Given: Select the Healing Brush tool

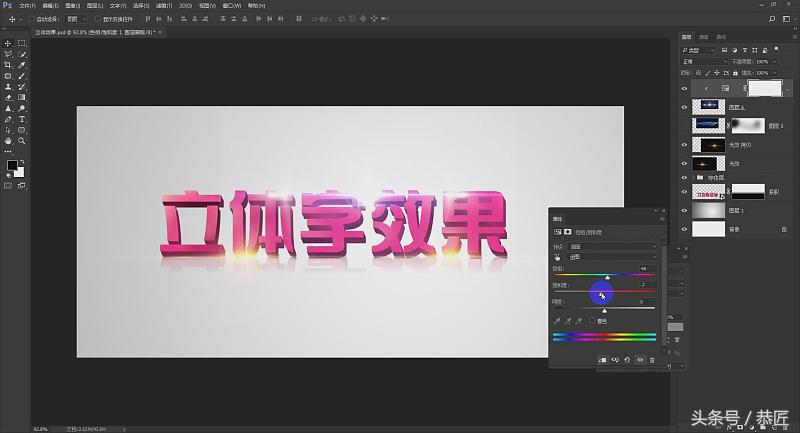Looking at the screenshot, I should (x=8, y=76).
